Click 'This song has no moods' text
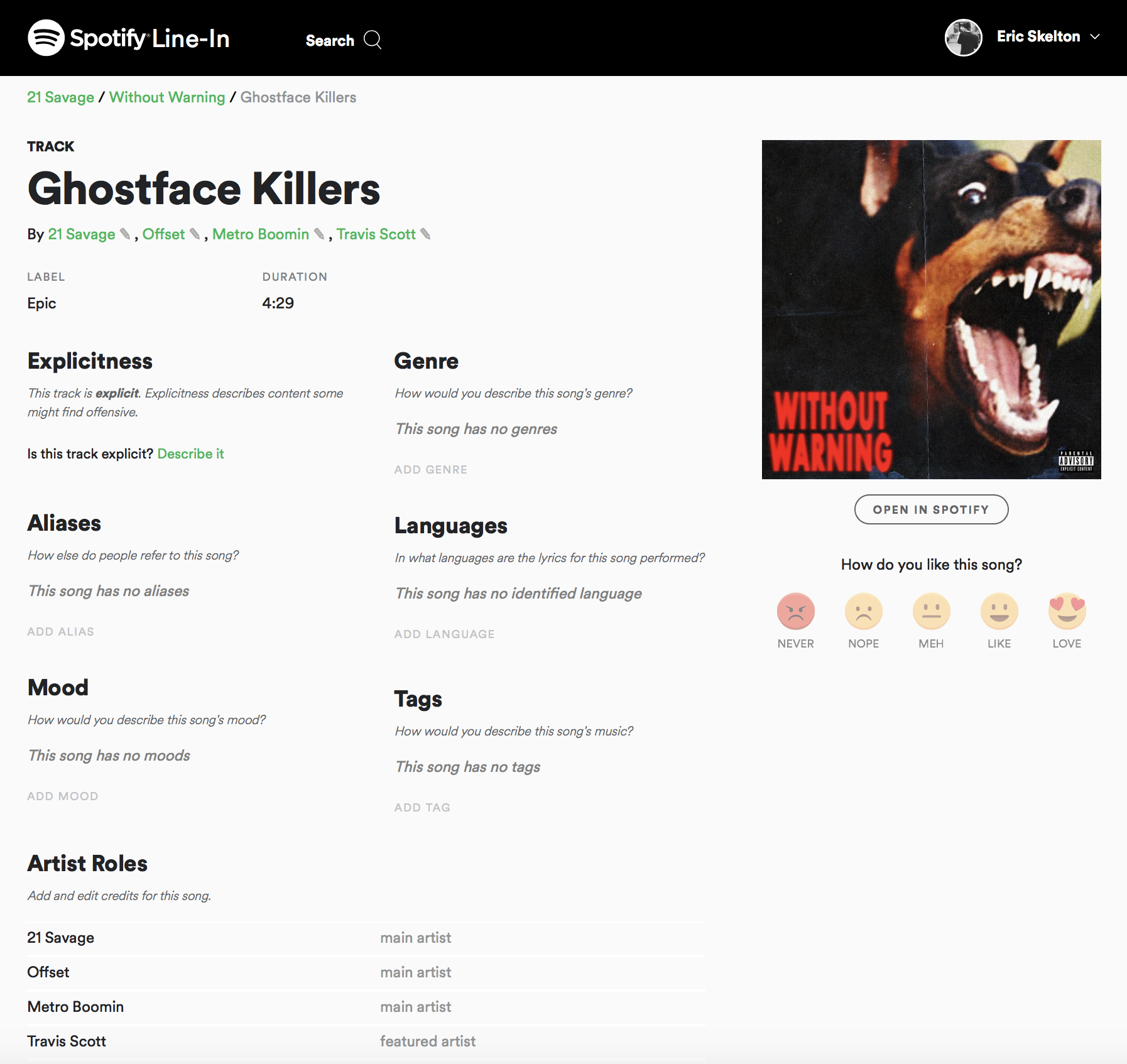Viewport: 1127px width, 1064px height. point(109,756)
